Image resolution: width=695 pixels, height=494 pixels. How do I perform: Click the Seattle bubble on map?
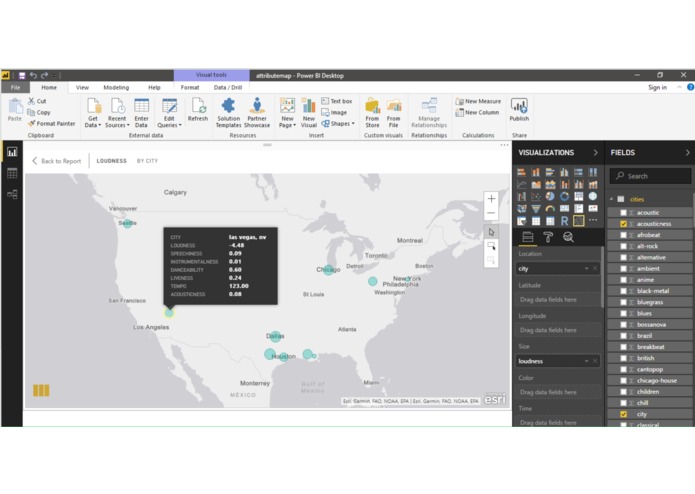128,223
